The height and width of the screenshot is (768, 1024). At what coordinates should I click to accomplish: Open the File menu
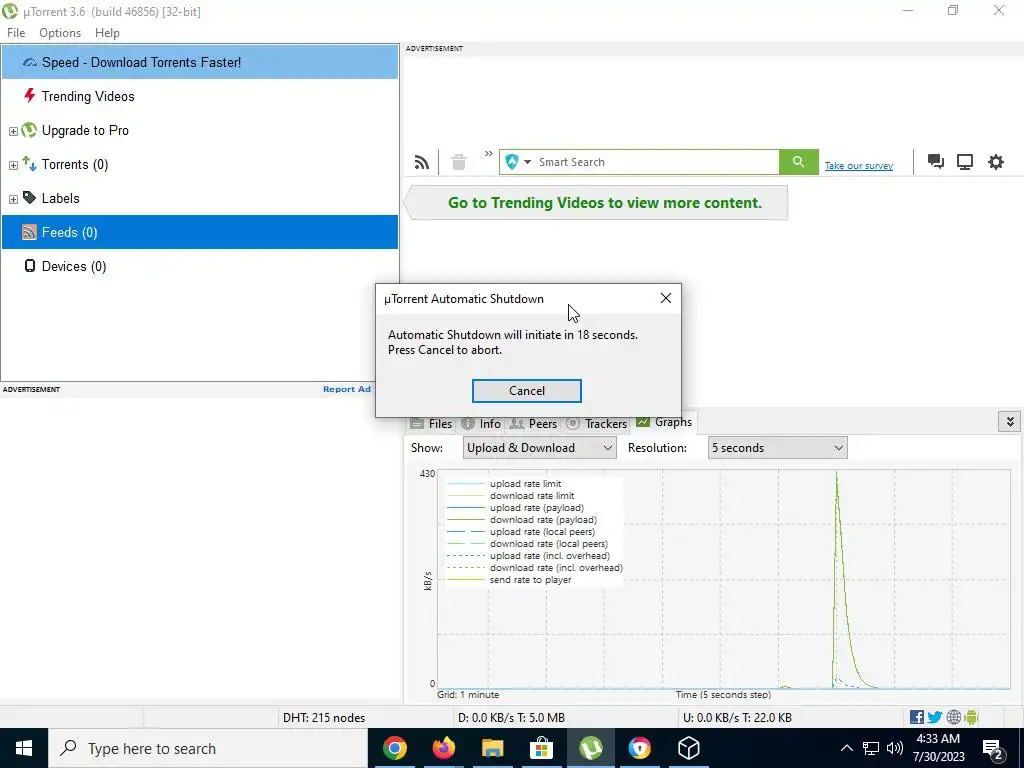[x=16, y=33]
